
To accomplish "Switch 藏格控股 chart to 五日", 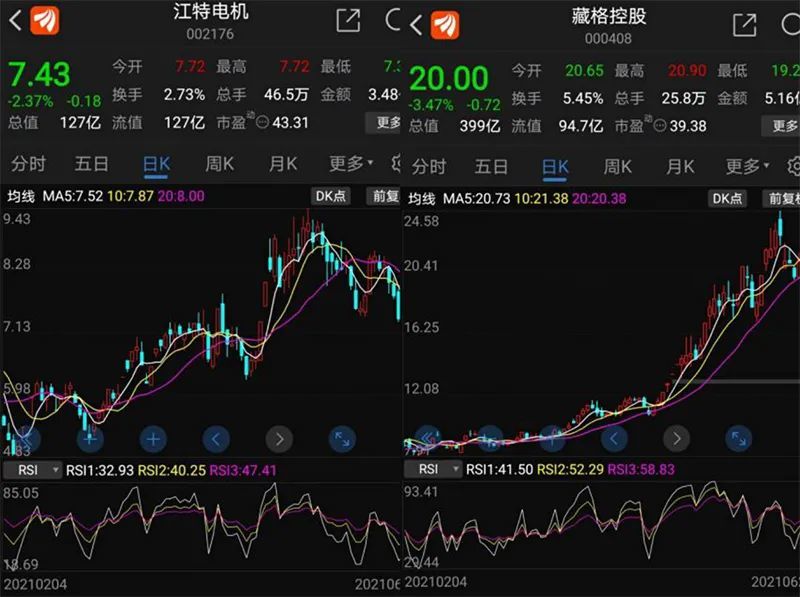I will click(x=492, y=167).
